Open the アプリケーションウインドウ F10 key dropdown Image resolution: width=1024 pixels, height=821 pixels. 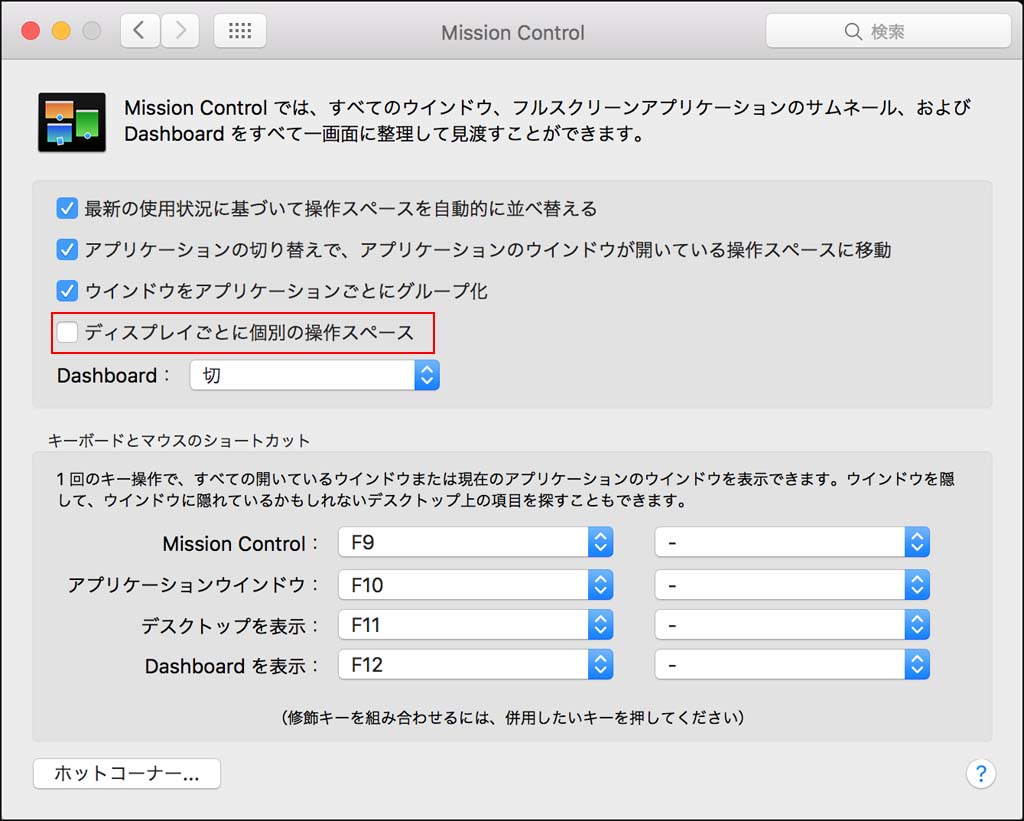[475, 585]
